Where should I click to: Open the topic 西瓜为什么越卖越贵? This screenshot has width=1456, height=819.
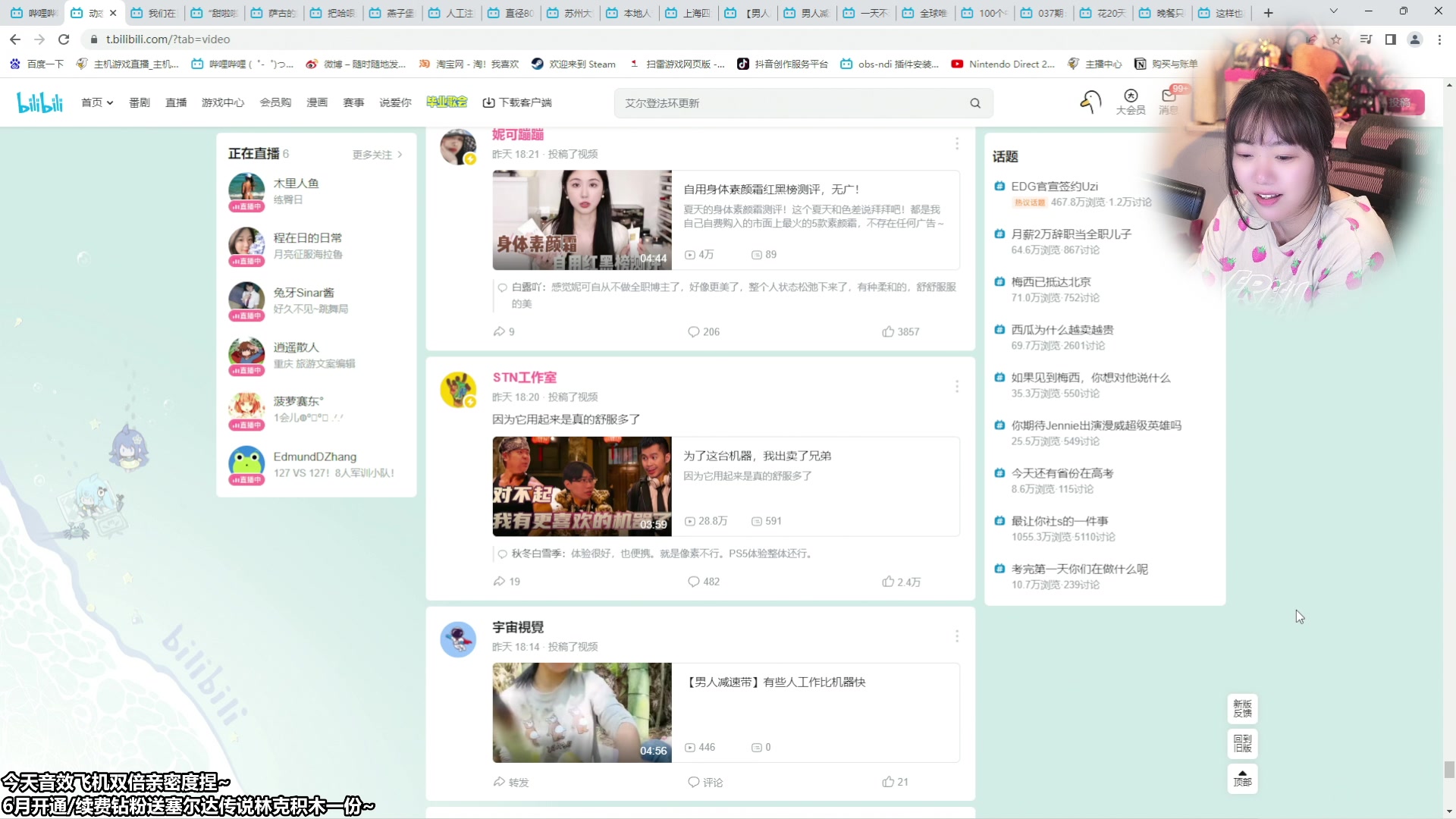tap(1062, 330)
